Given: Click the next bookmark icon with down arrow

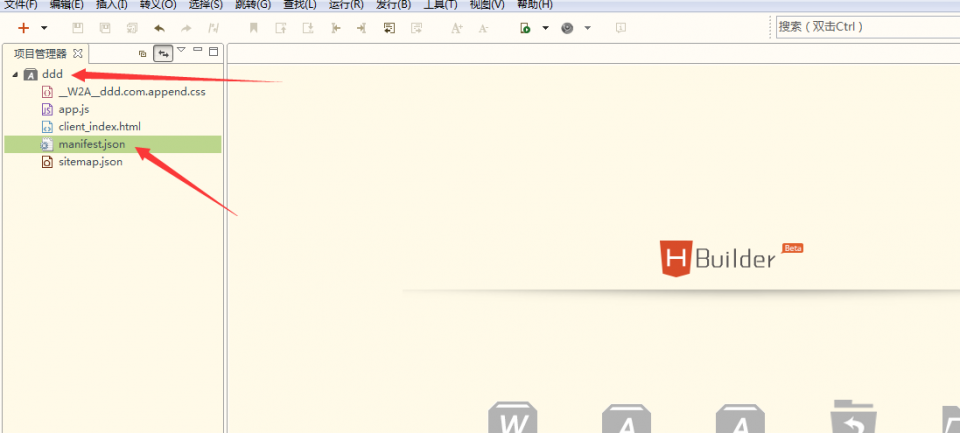Looking at the screenshot, I should point(308,28).
